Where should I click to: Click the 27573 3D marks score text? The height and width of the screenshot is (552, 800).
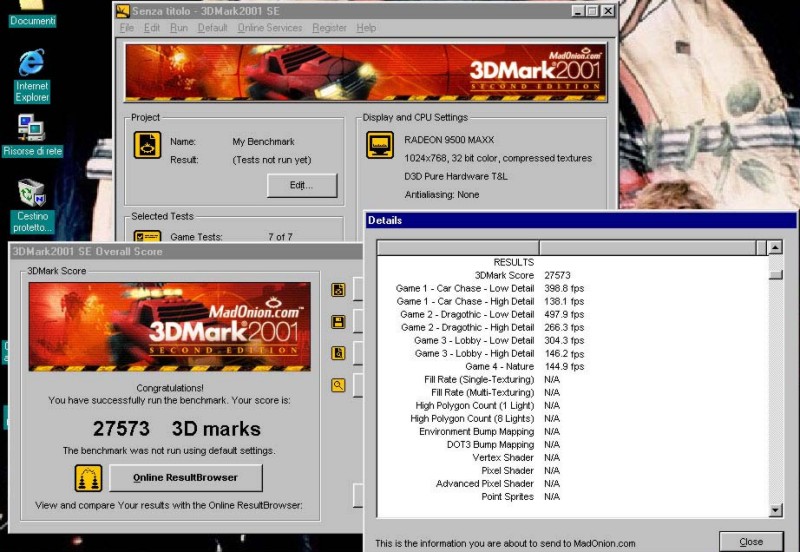[177, 429]
